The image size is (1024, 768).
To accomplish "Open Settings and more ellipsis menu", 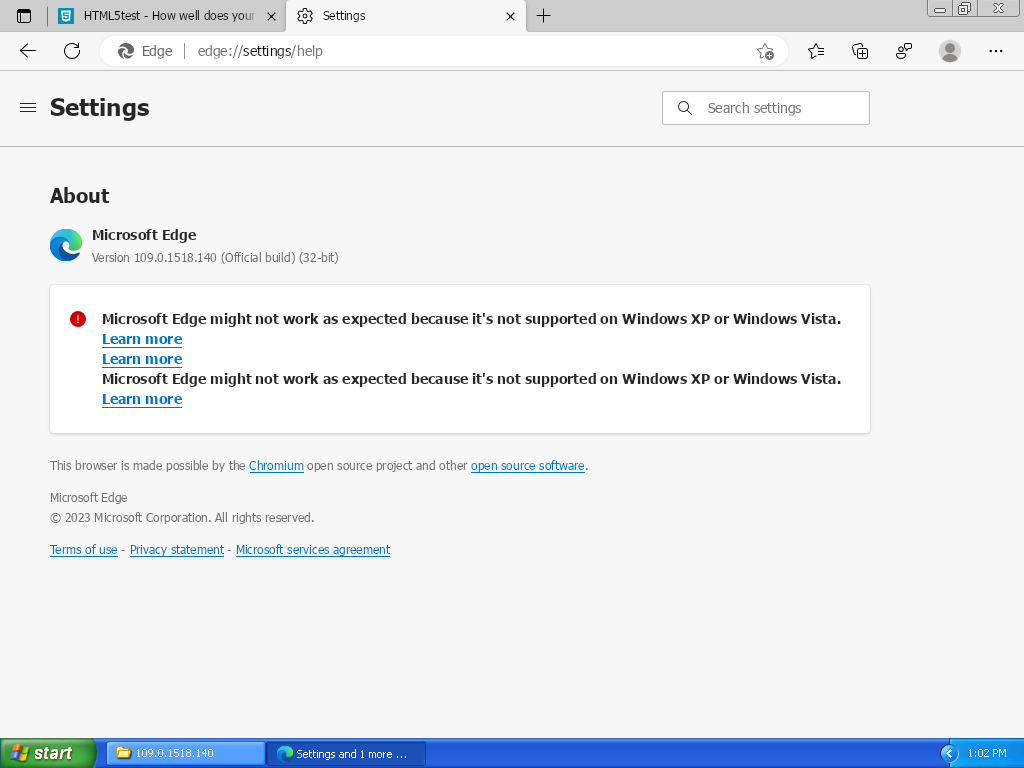I will click(995, 51).
